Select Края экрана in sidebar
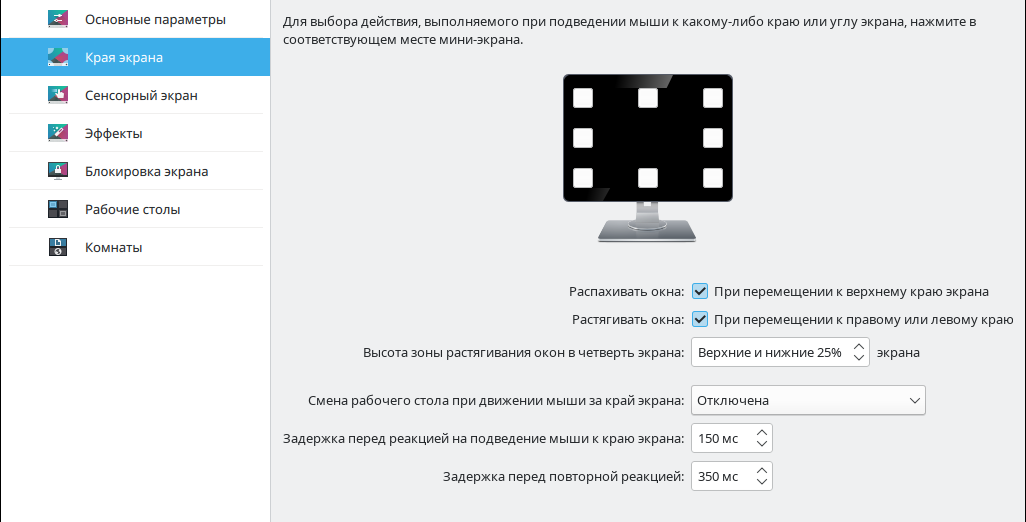 point(135,57)
